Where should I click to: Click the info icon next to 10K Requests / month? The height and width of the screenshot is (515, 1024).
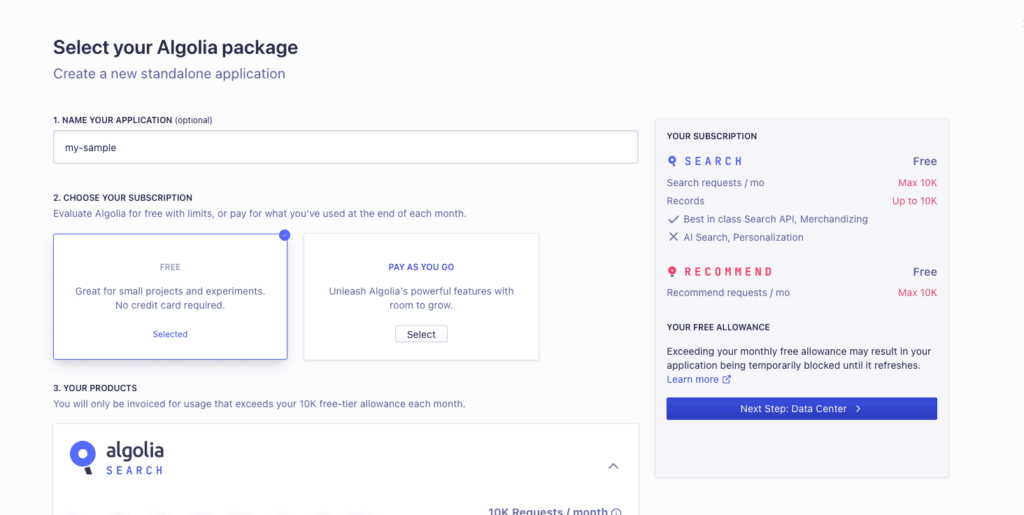point(616,512)
